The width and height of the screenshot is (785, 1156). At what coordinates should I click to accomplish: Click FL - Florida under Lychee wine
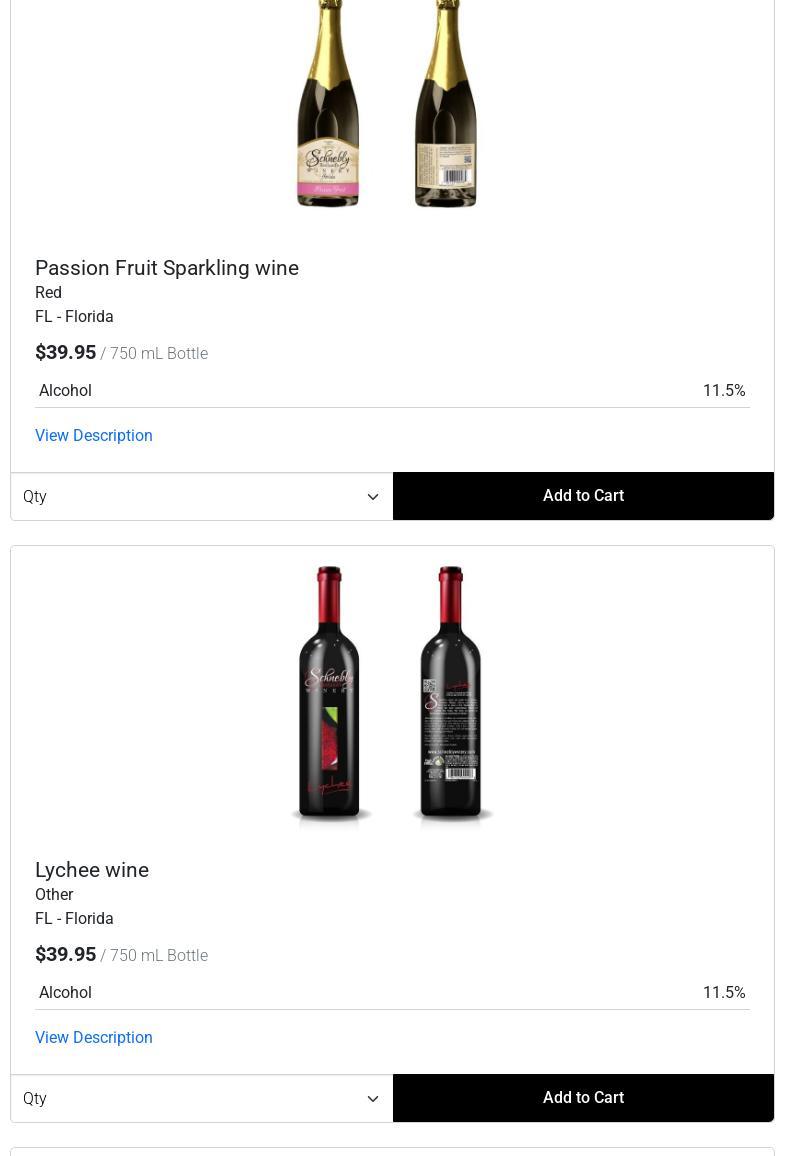click(x=74, y=919)
